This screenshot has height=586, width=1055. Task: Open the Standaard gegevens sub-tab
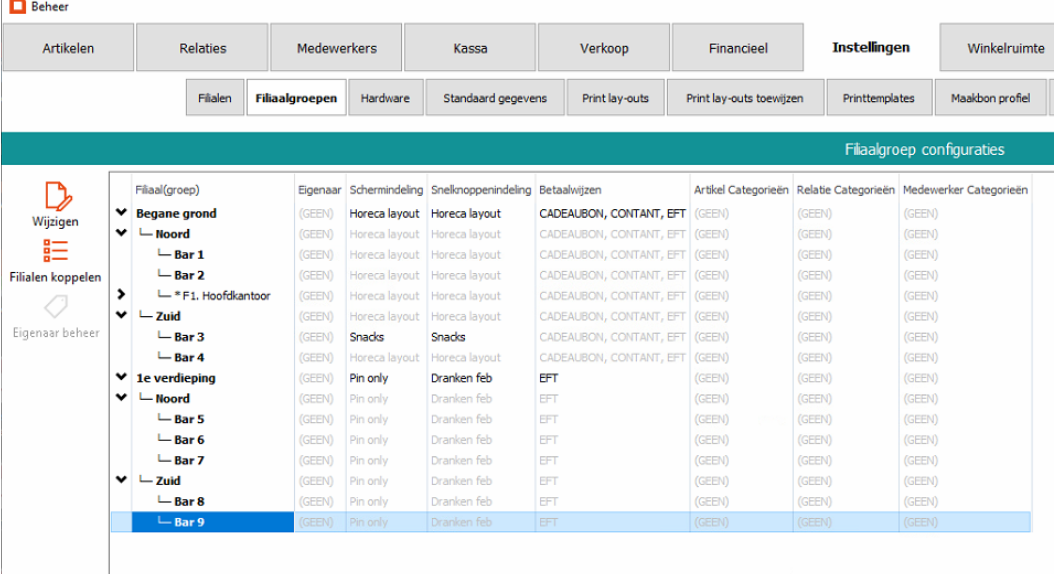[495, 98]
